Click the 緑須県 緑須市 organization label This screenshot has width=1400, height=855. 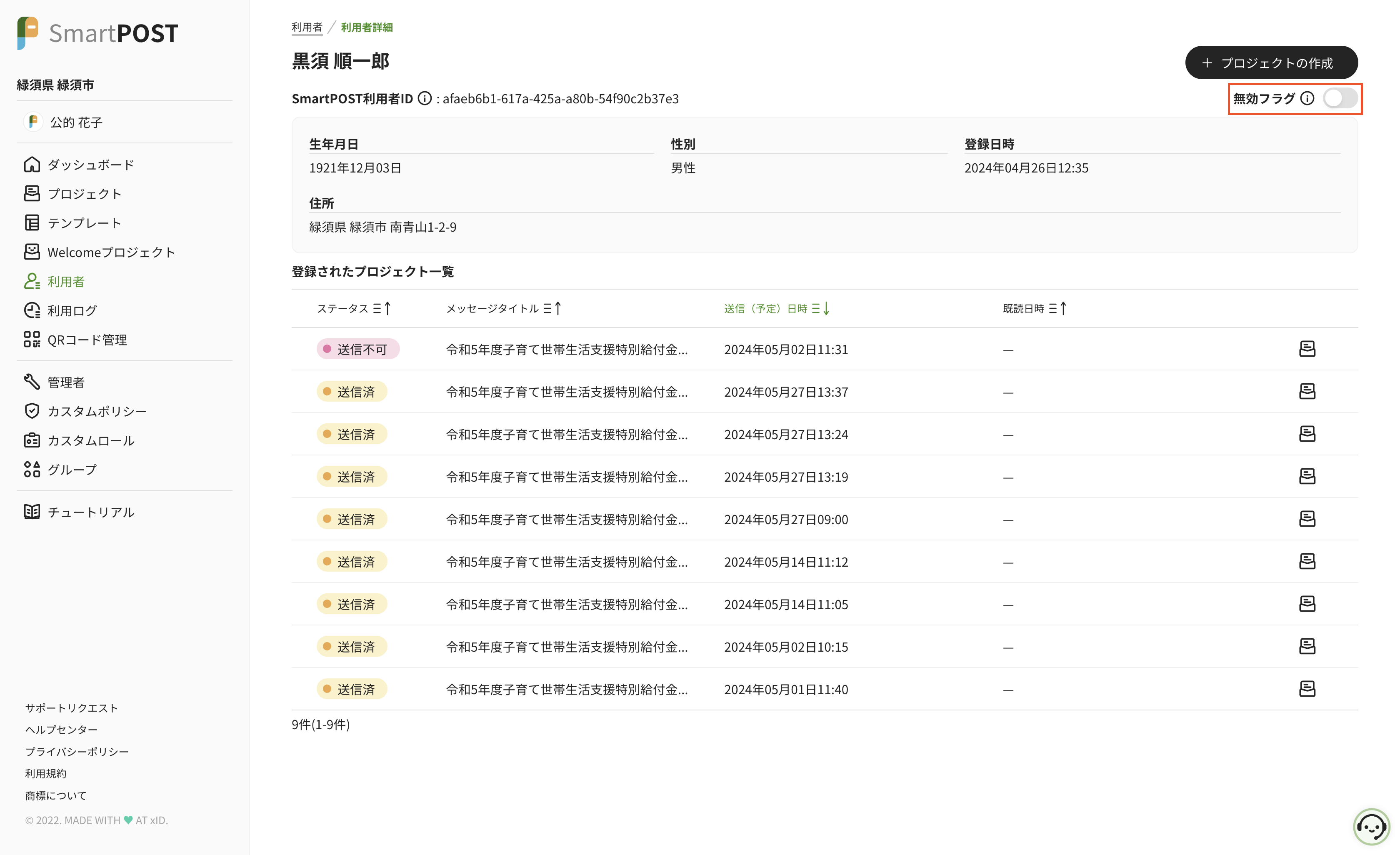pos(55,85)
